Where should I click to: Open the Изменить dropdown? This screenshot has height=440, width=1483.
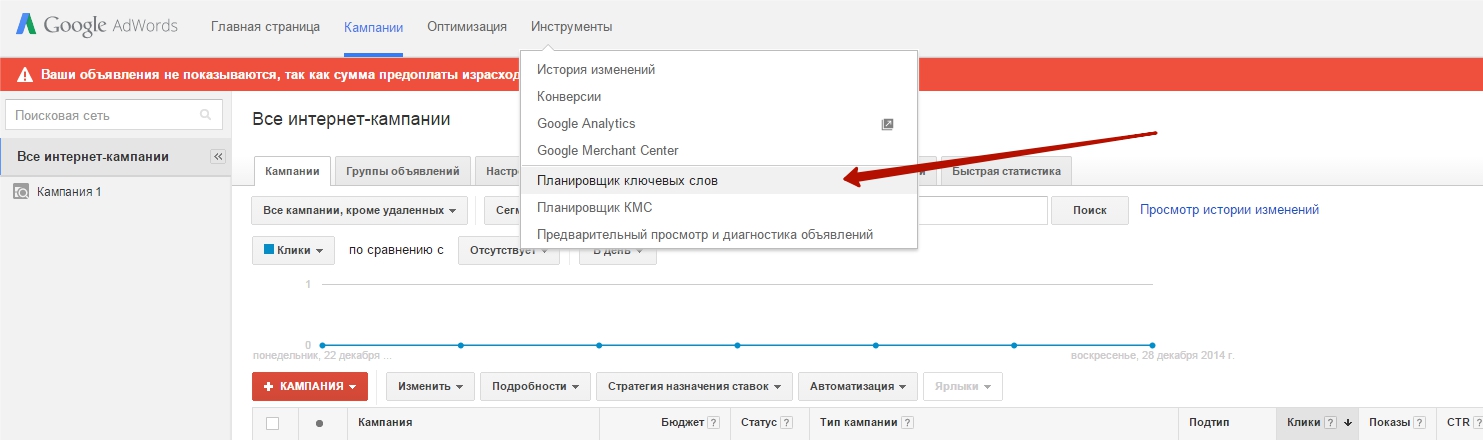[430, 386]
